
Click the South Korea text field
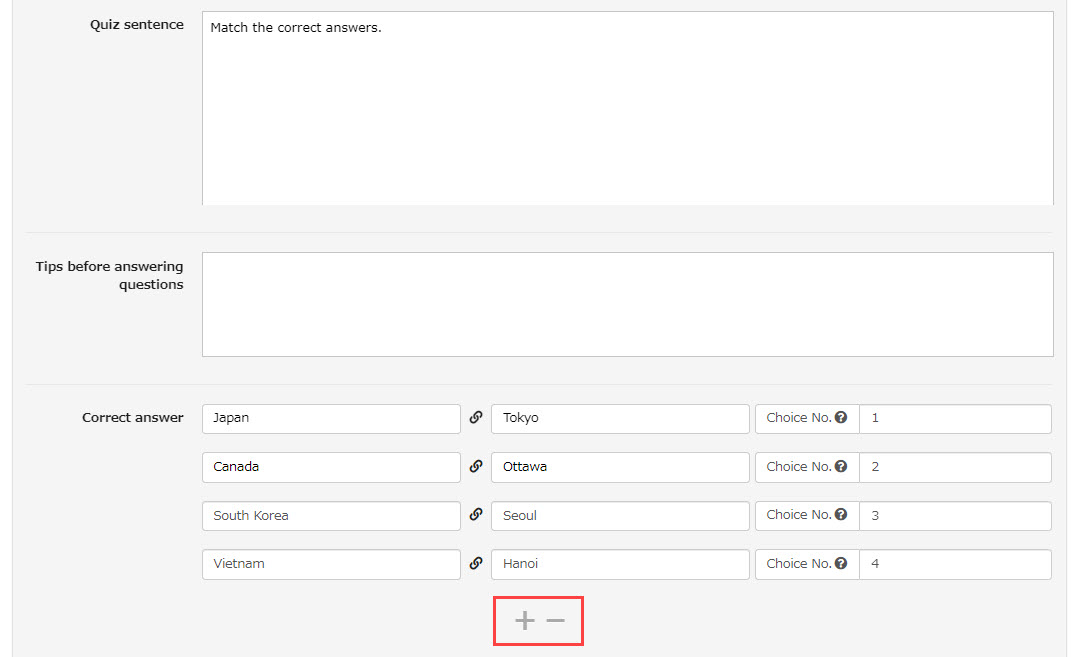330,516
